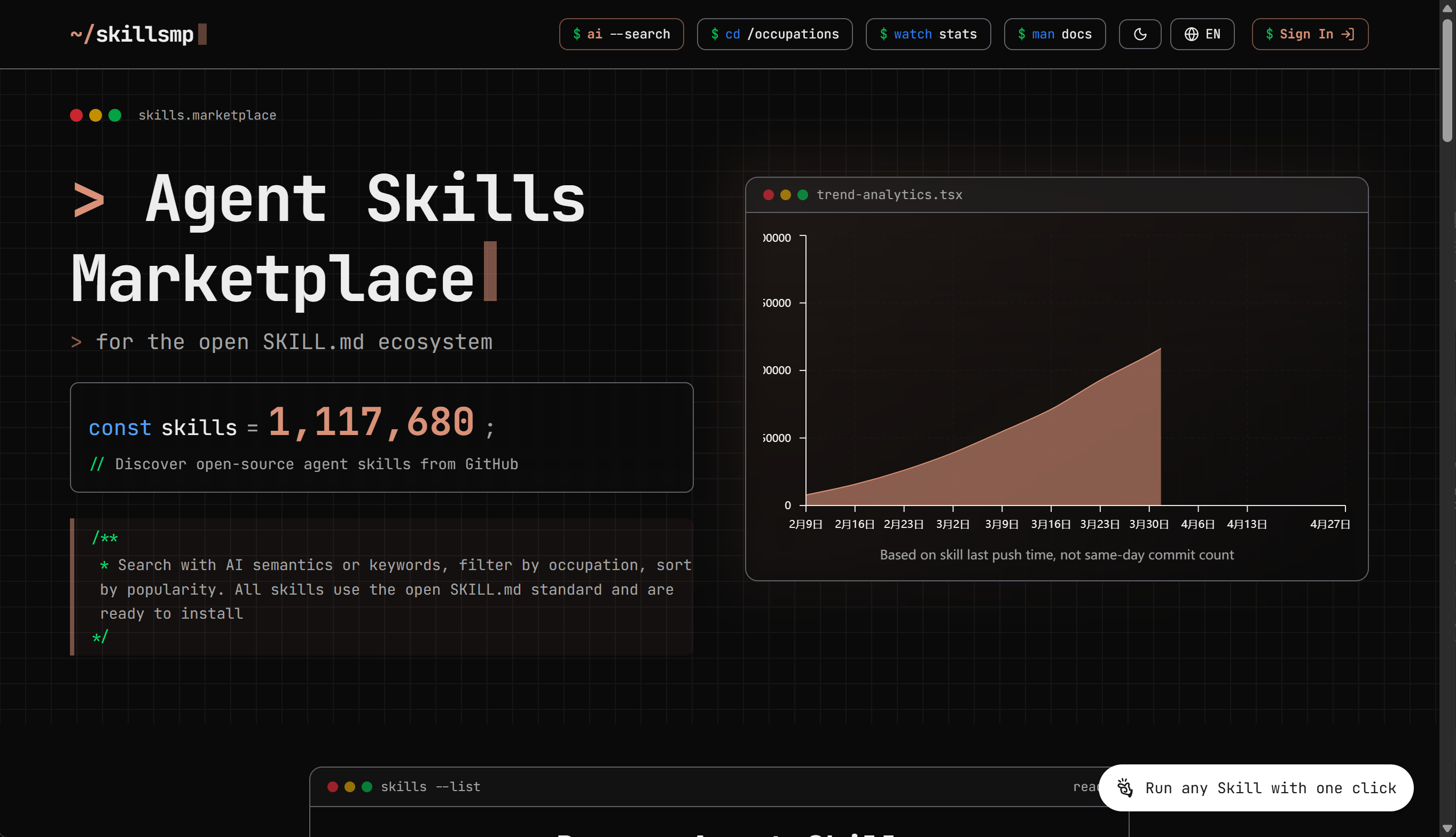Click the 3月30日 axis label on chart

pos(1148,524)
